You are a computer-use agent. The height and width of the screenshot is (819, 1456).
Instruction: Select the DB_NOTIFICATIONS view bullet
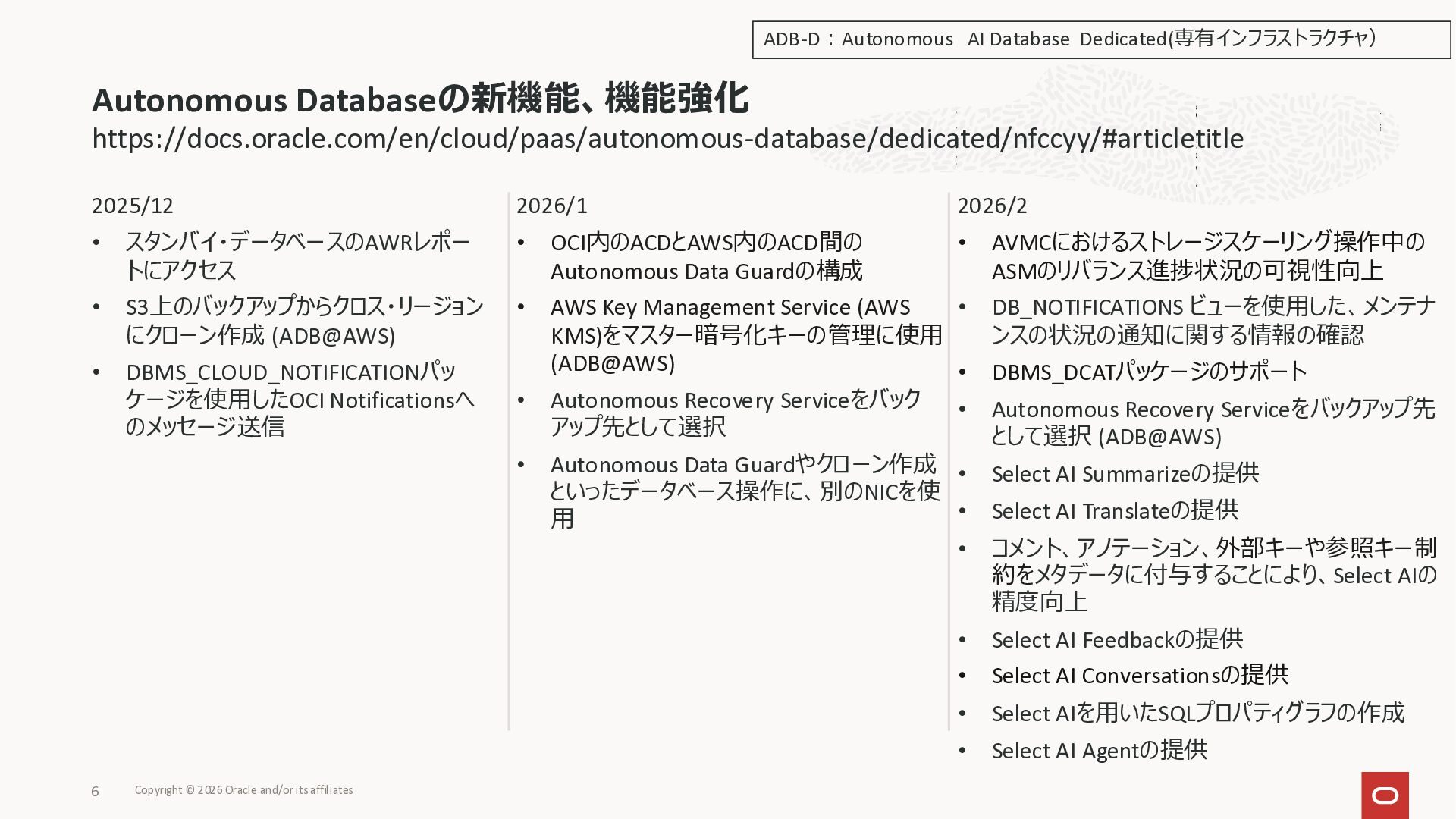[x=1213, y=320]
